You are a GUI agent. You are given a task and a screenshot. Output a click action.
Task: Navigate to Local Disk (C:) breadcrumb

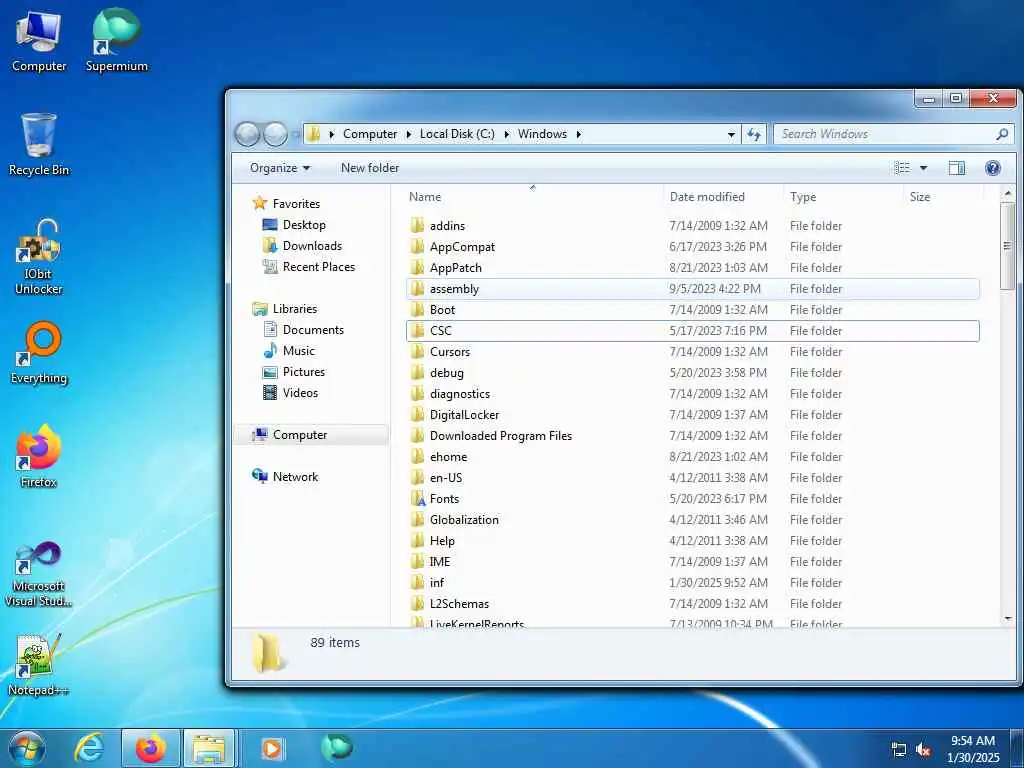click(x=456, y=134)
